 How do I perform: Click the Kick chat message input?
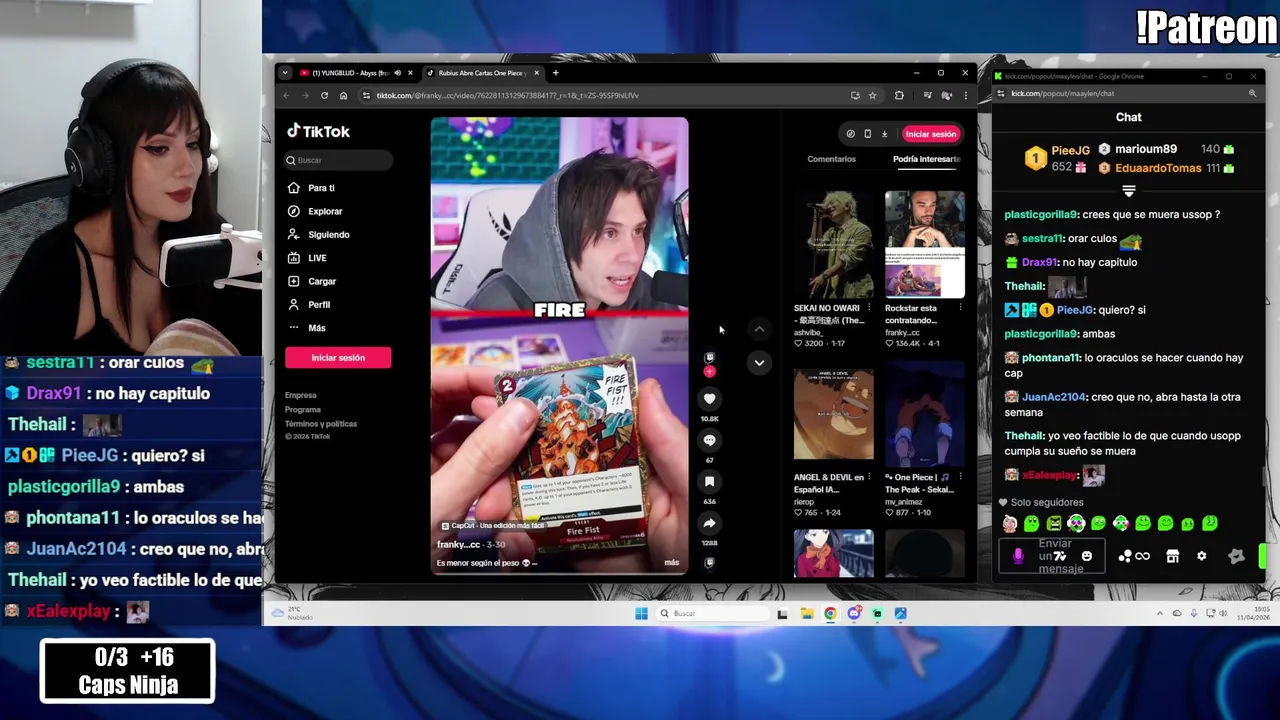tap(1051, 556)
